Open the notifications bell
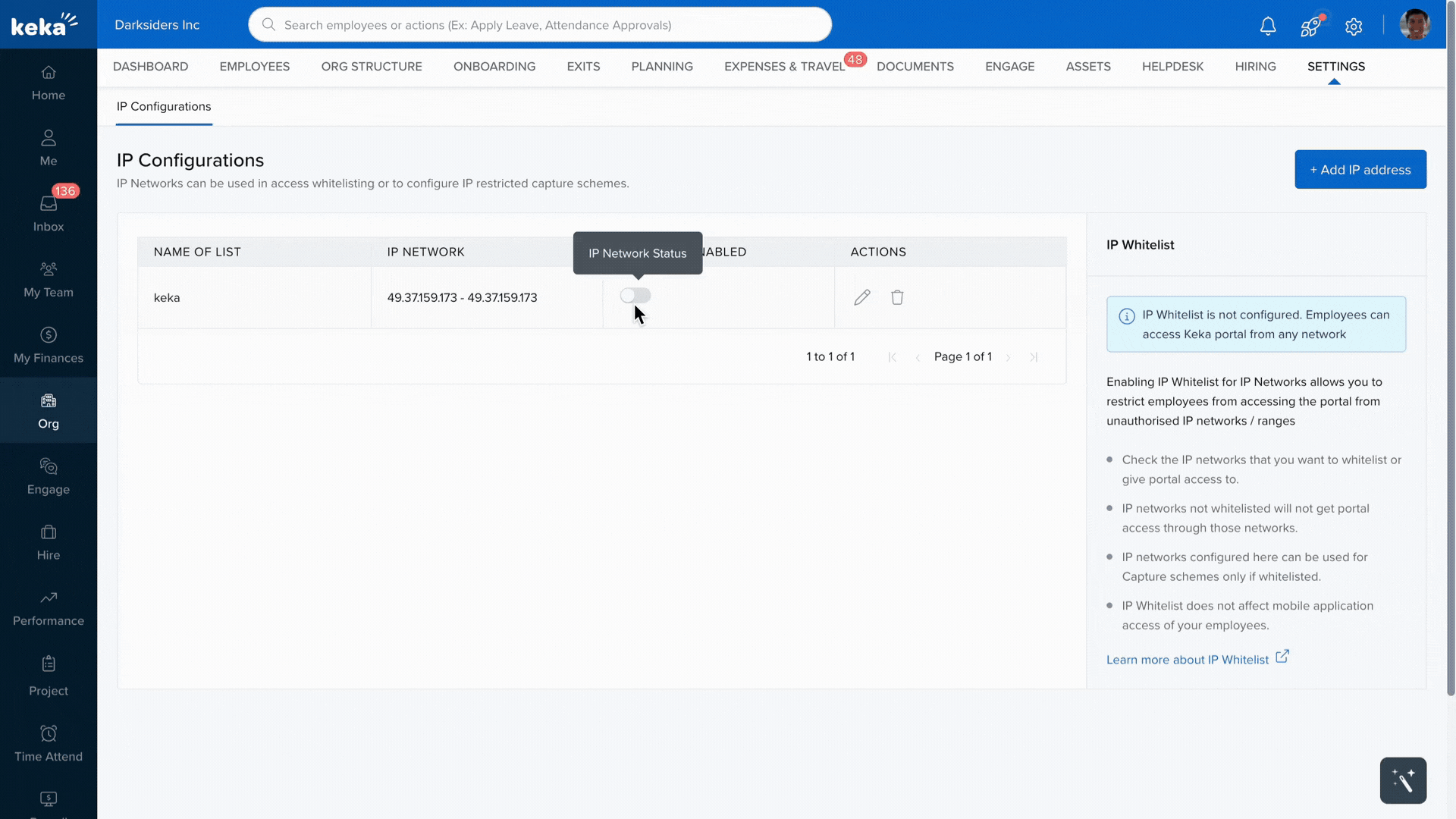This screenshot has height=819, width=1456. [x=1268, y=26]
